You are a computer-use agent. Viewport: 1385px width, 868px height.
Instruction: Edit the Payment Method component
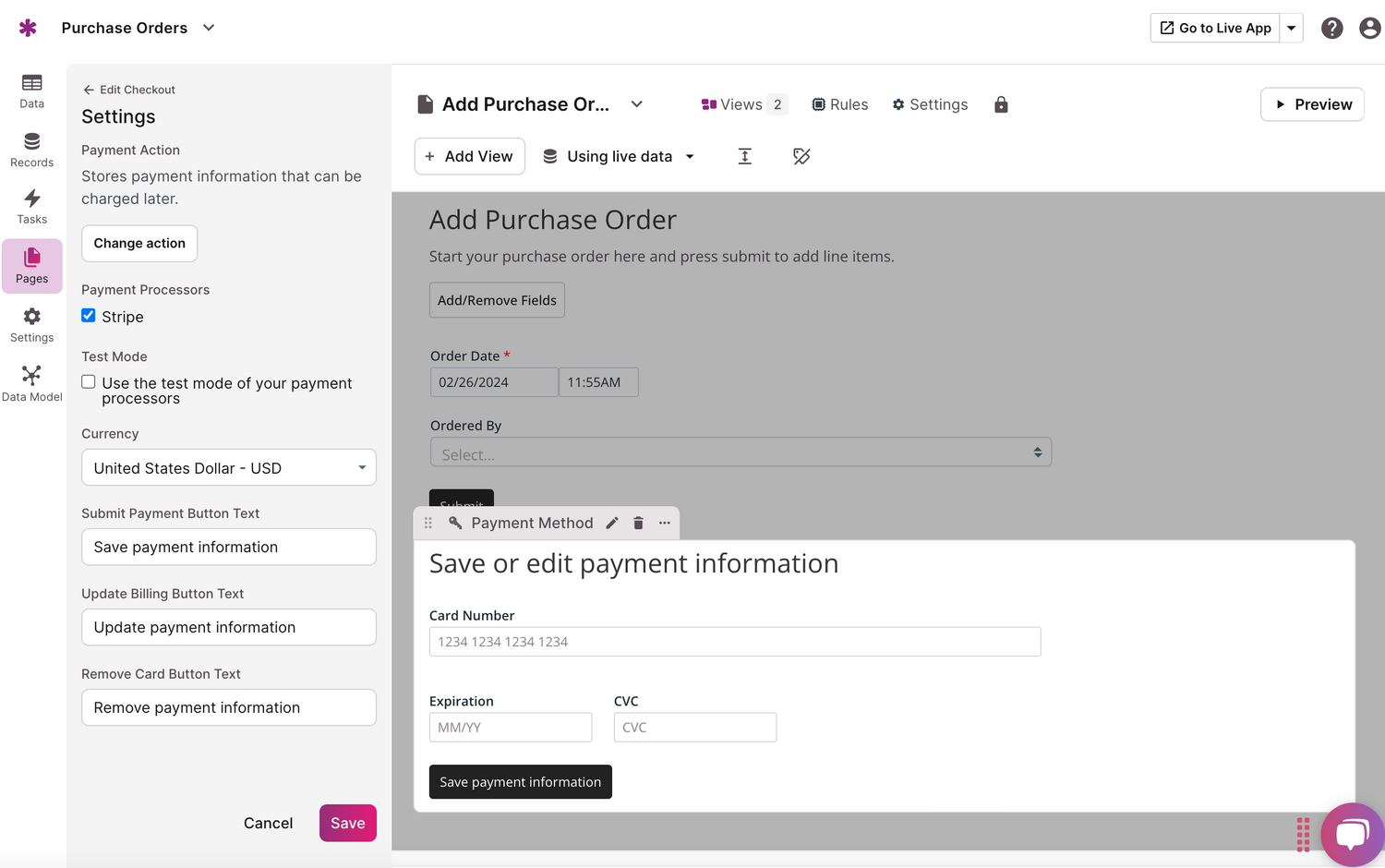coord(612,523)
